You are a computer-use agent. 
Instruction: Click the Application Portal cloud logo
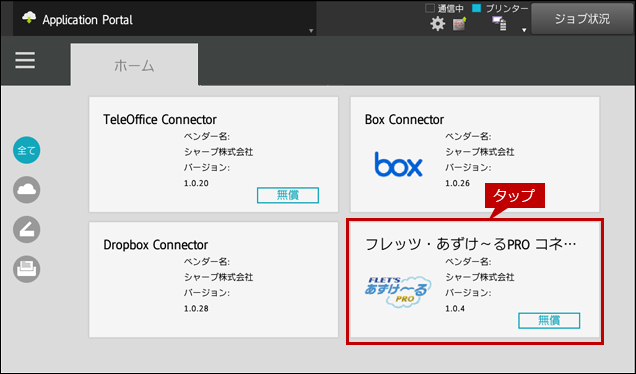[x=29, y=18]
